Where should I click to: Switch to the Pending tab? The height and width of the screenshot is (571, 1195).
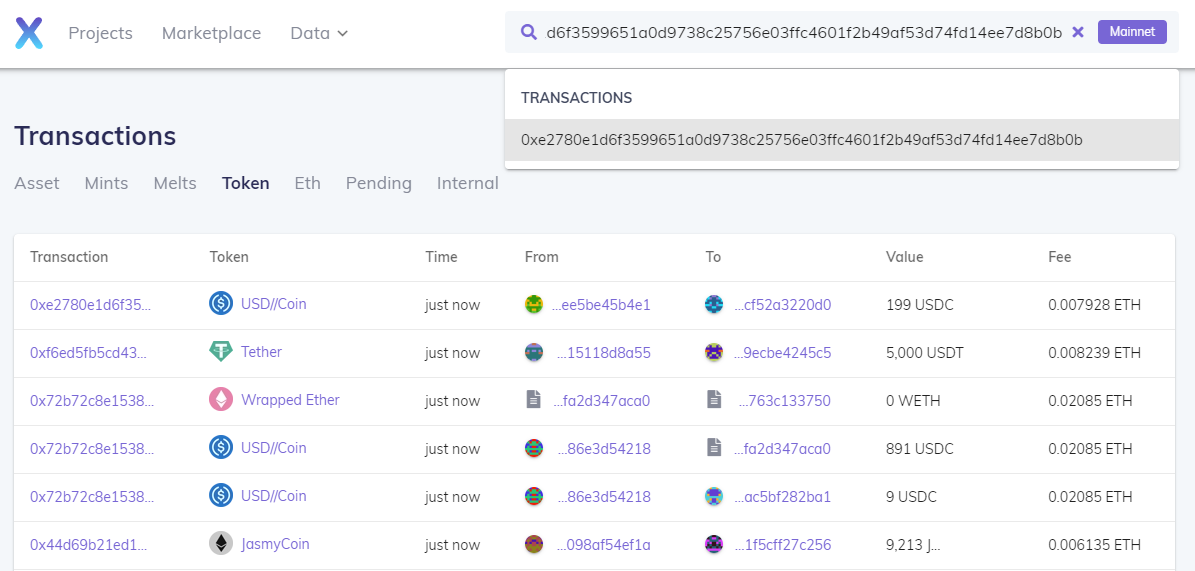pos(378,183)
